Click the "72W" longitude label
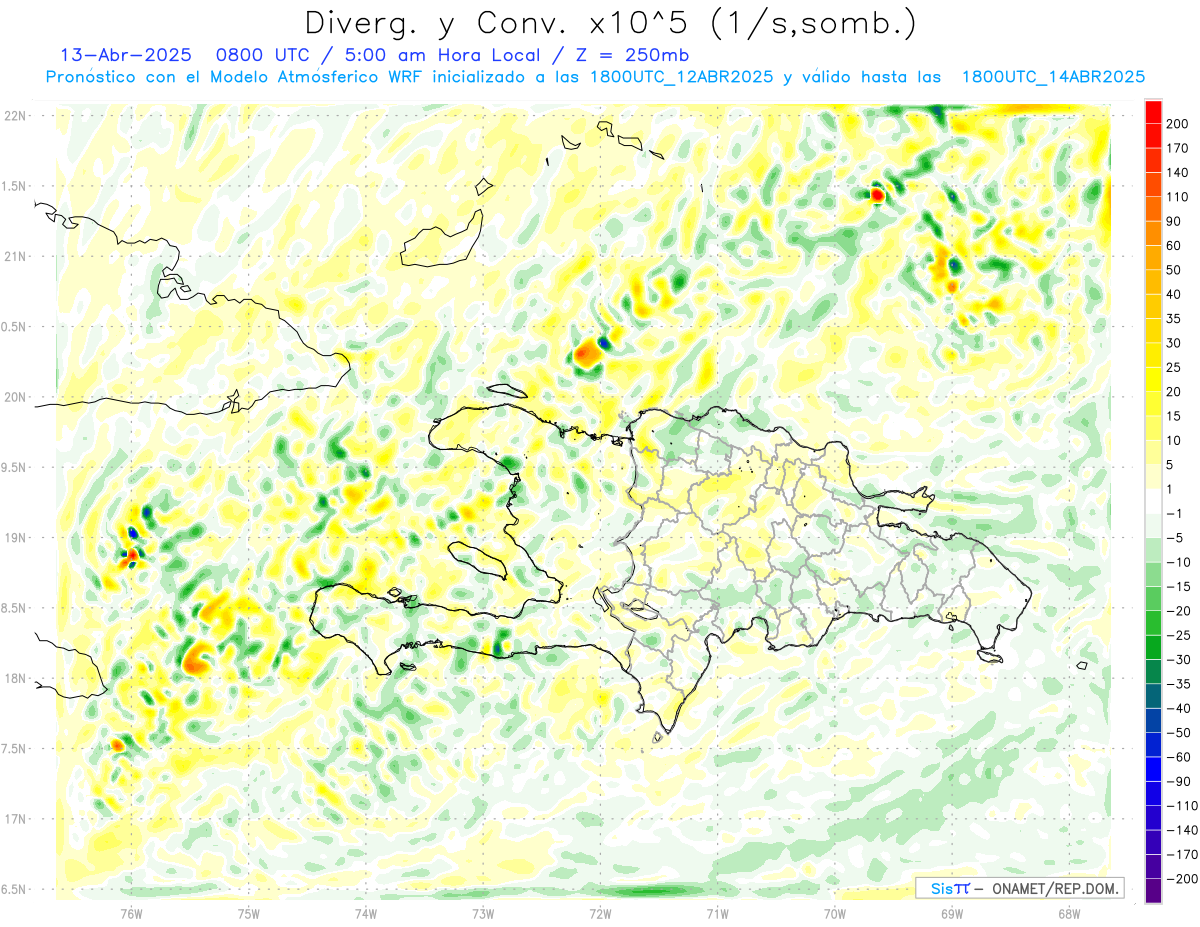Viewport: 1200px width, 927px height. (x=600, y=914)
